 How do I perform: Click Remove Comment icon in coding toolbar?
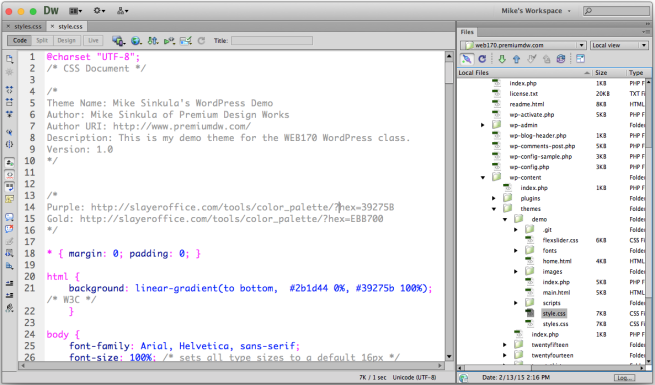[x=9, y=229]
